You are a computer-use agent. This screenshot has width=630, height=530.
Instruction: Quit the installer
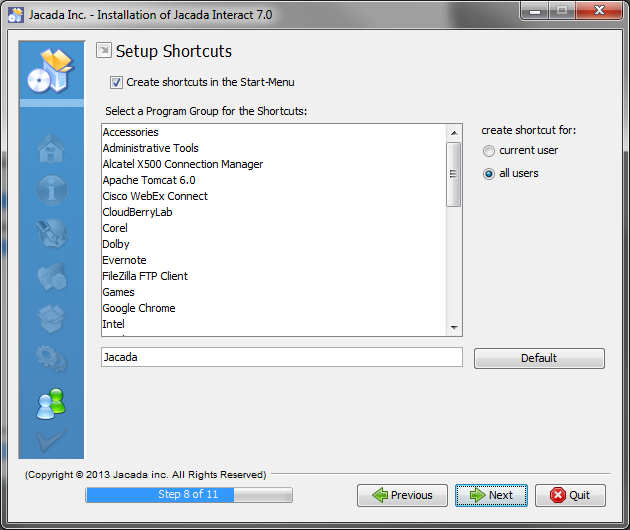click(570, 495)
